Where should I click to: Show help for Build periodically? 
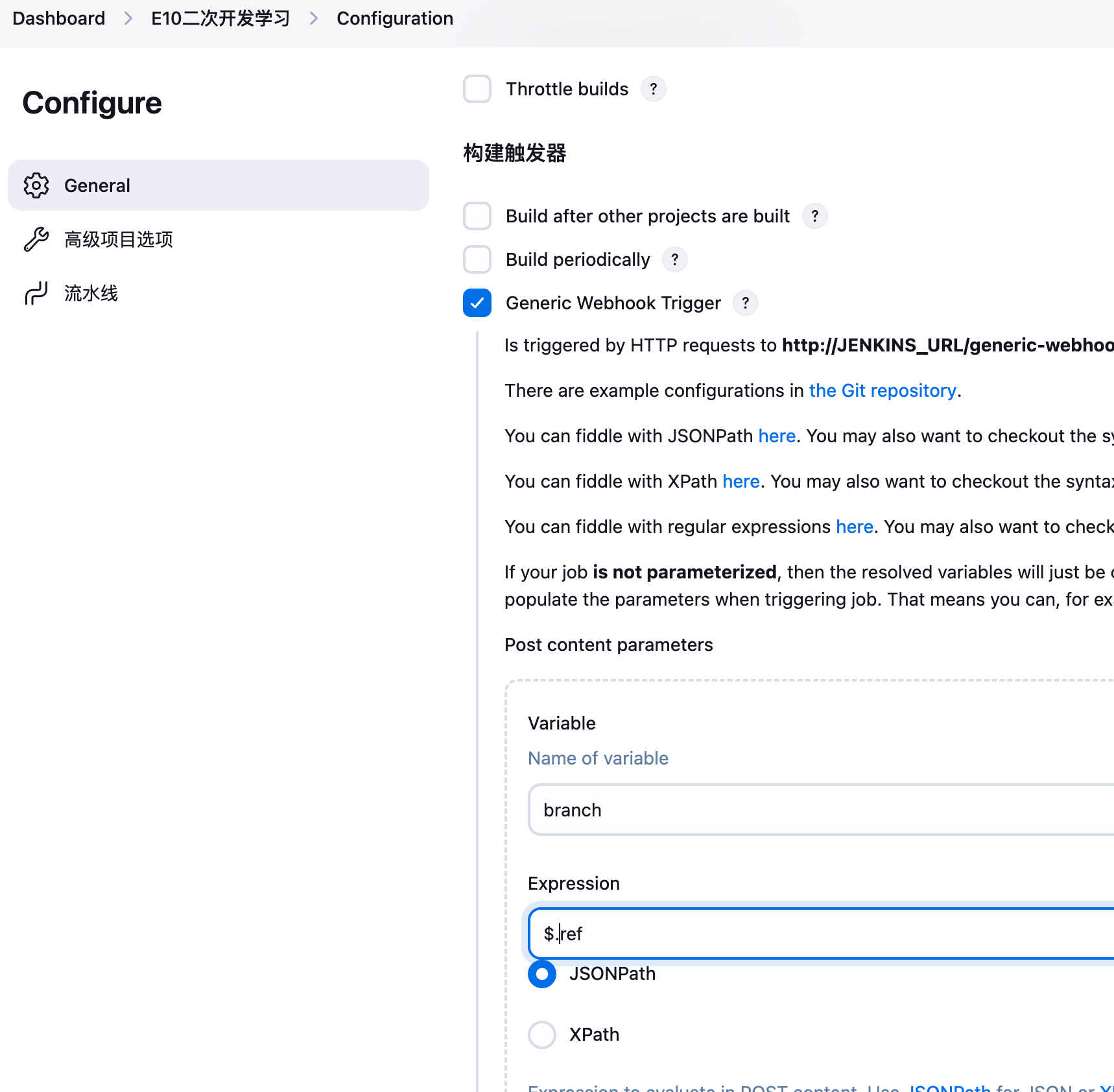click(x=674, y=259)
